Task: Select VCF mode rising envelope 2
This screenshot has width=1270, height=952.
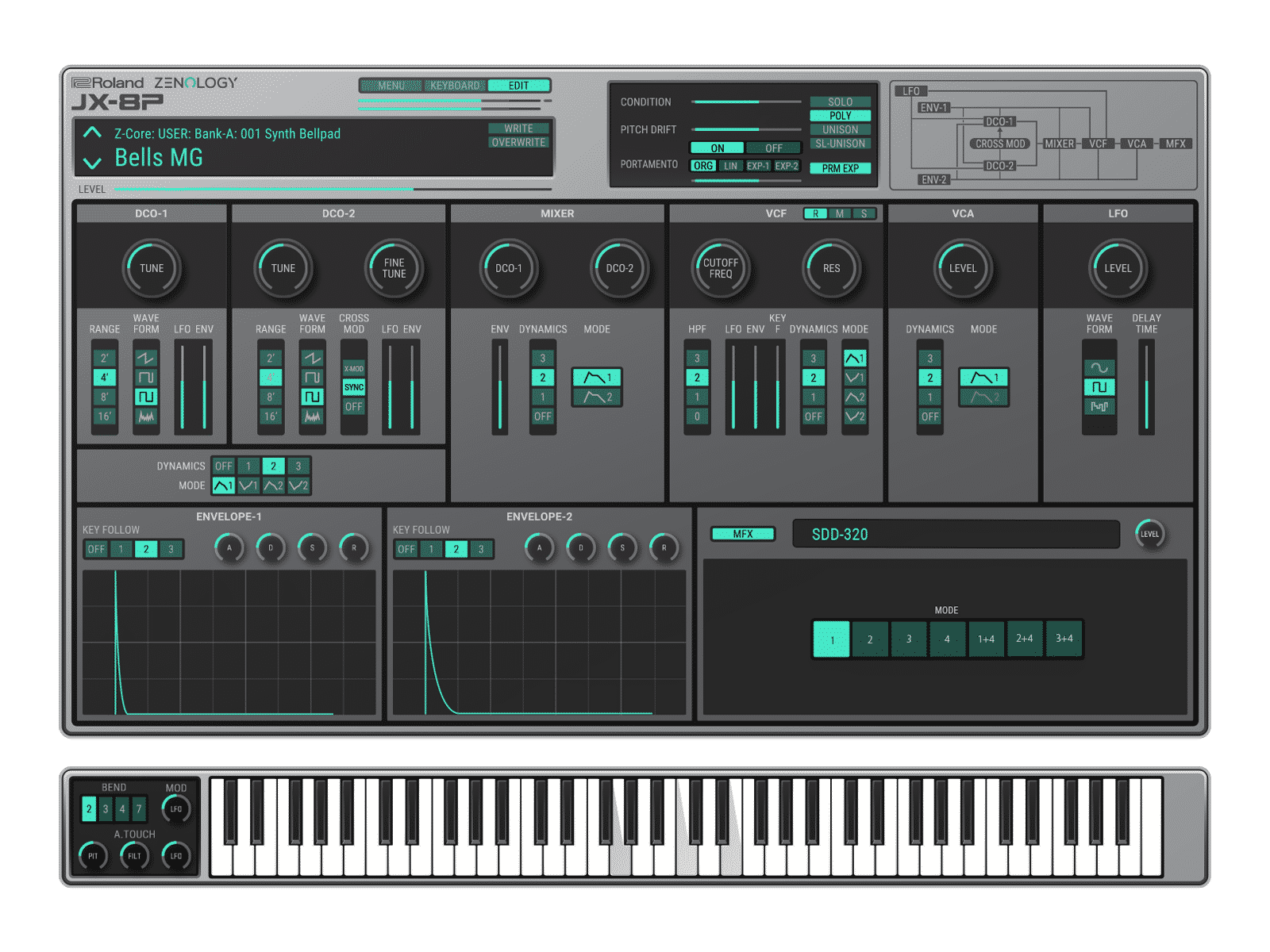Action: 855,397
